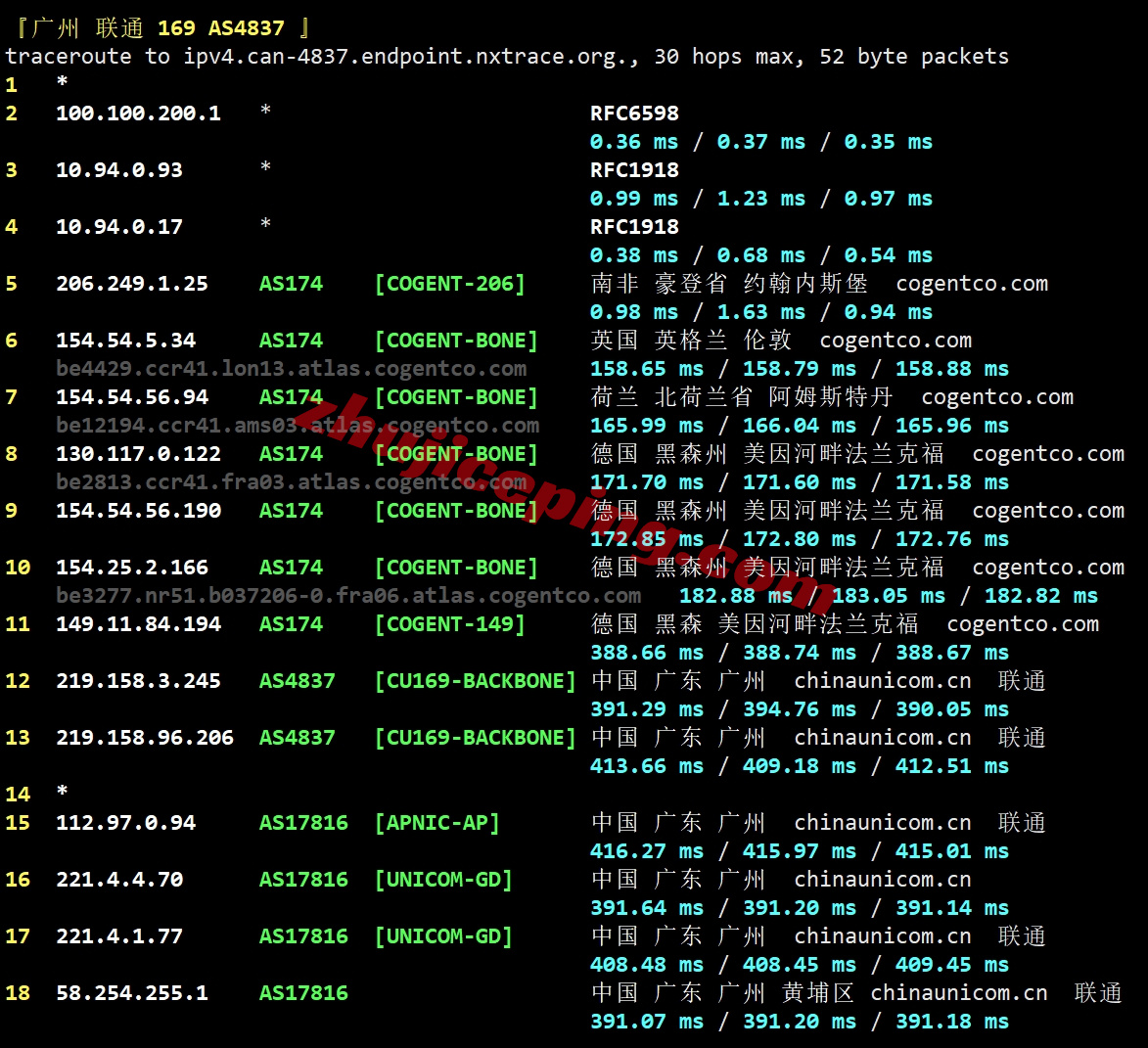Click IP address 219.158.96.206
1148x1048 pixels.
tap(145, 738)
